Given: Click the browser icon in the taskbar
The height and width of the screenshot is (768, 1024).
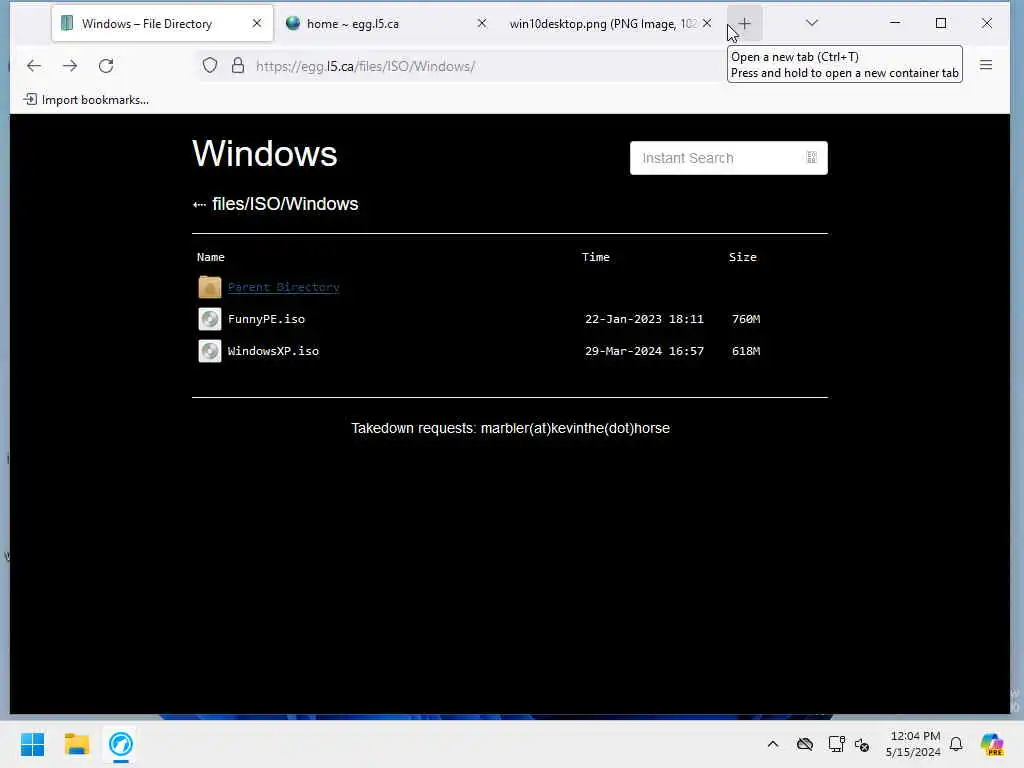Looking at the screenshot, I should [121, 744].
